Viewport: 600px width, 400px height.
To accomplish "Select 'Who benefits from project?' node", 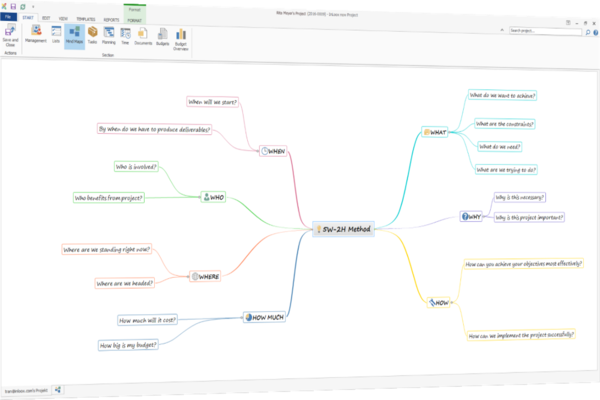I will [x=109, y=198].
